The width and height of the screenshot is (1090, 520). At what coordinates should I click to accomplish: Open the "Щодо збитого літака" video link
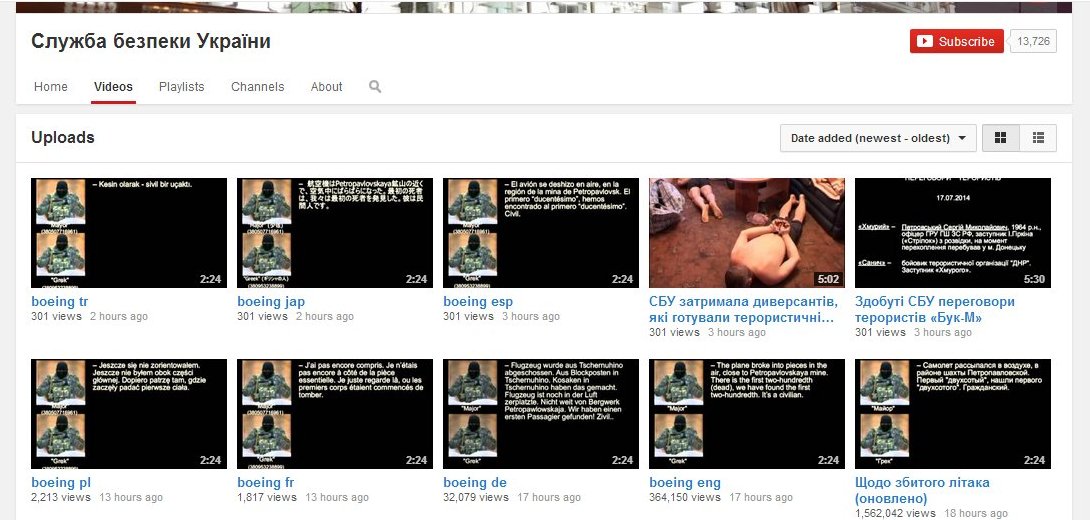(922, 490)
